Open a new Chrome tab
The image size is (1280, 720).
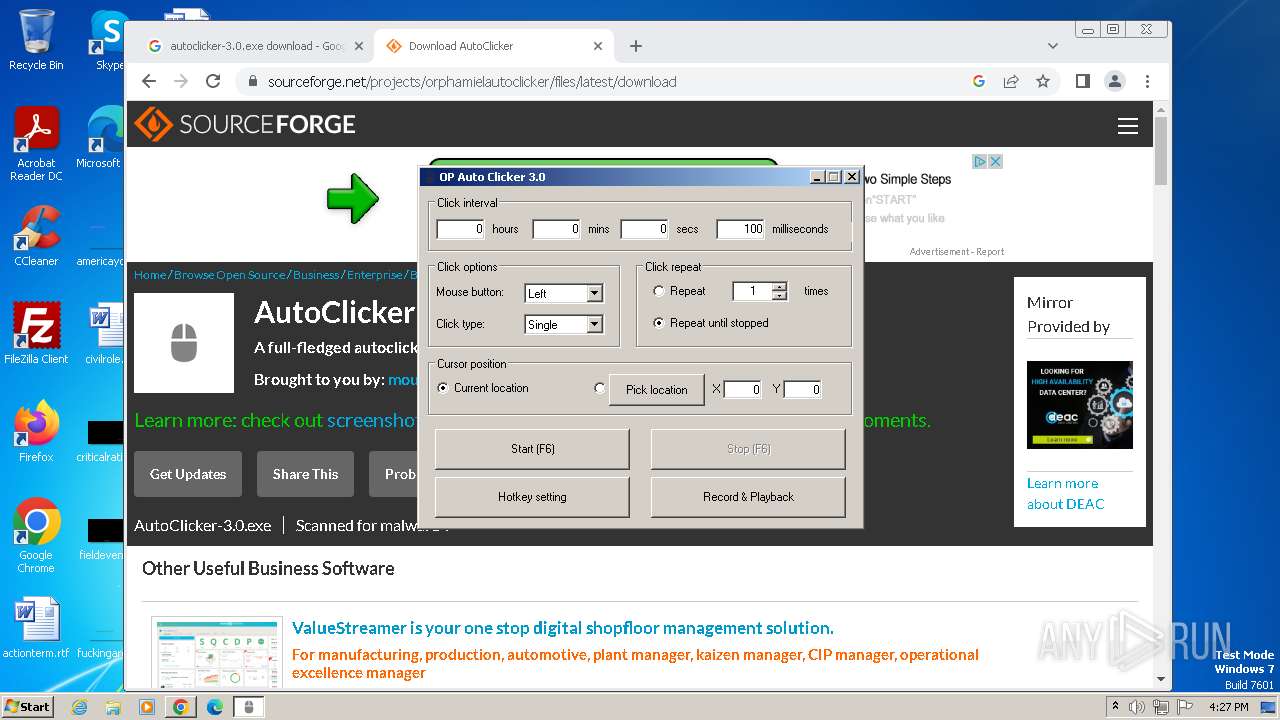point(636,46)
